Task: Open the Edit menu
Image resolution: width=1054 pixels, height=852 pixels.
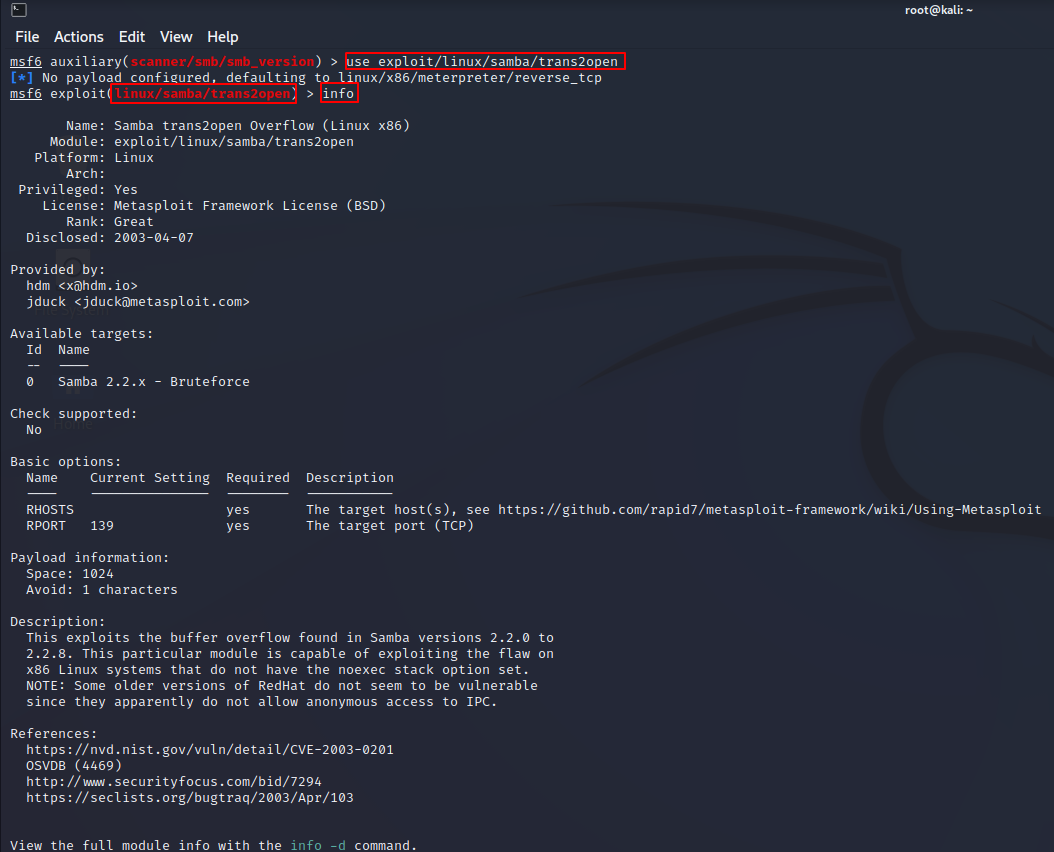Action: coord(132,37)
